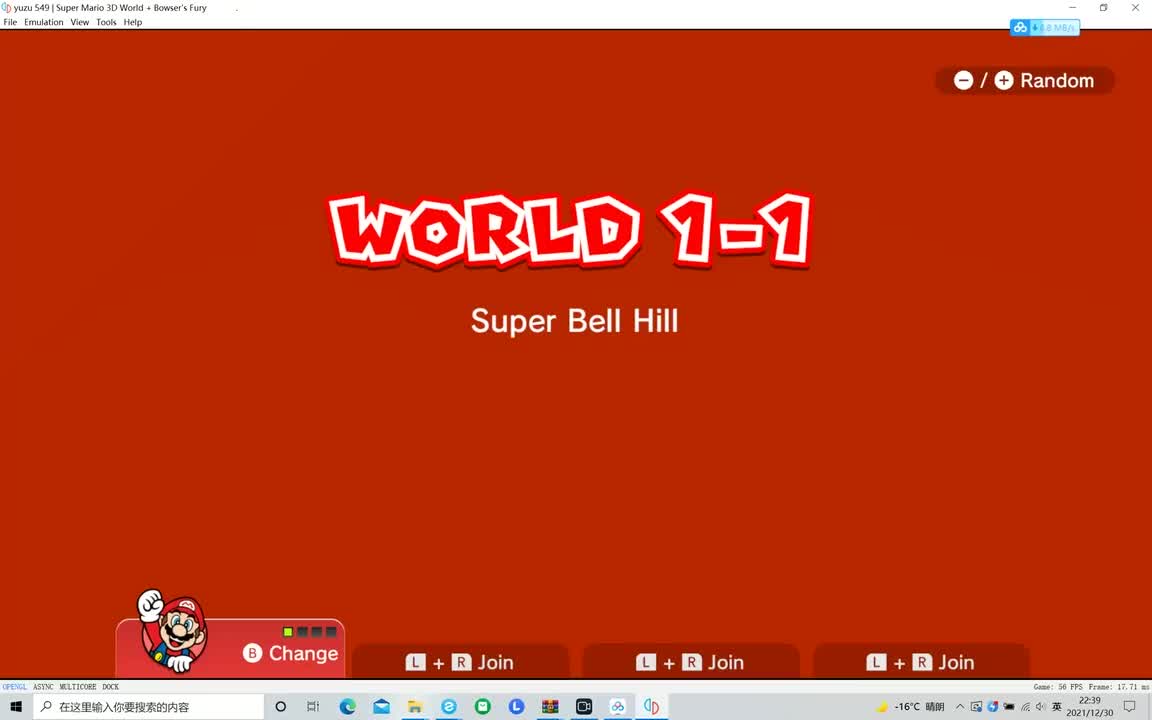The height and width of the screenshot is (720, 1152).
Task: Open File Explorer from taskbar
Action: tap(415, 706)
